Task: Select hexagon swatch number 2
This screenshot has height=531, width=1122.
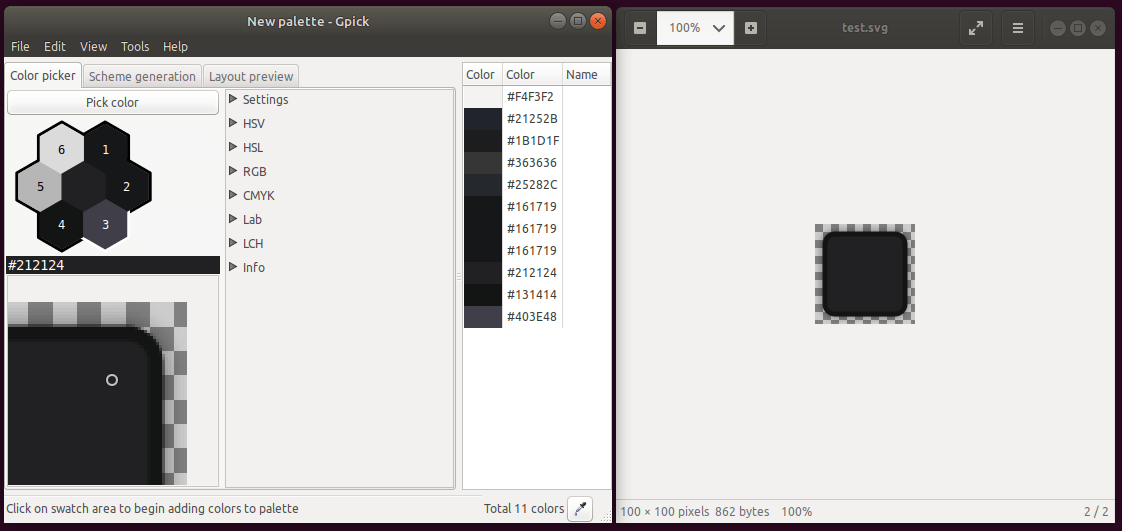Action: click(127, 187)
